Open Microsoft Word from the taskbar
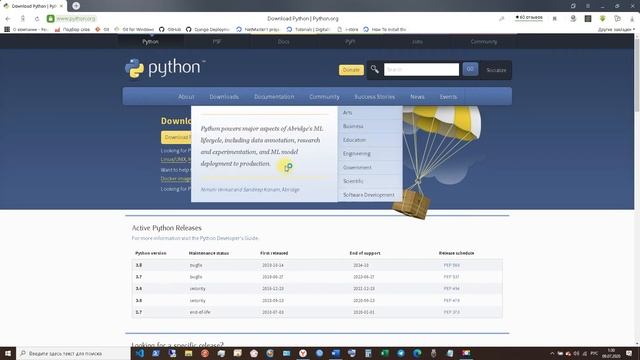 pos(336,353)
